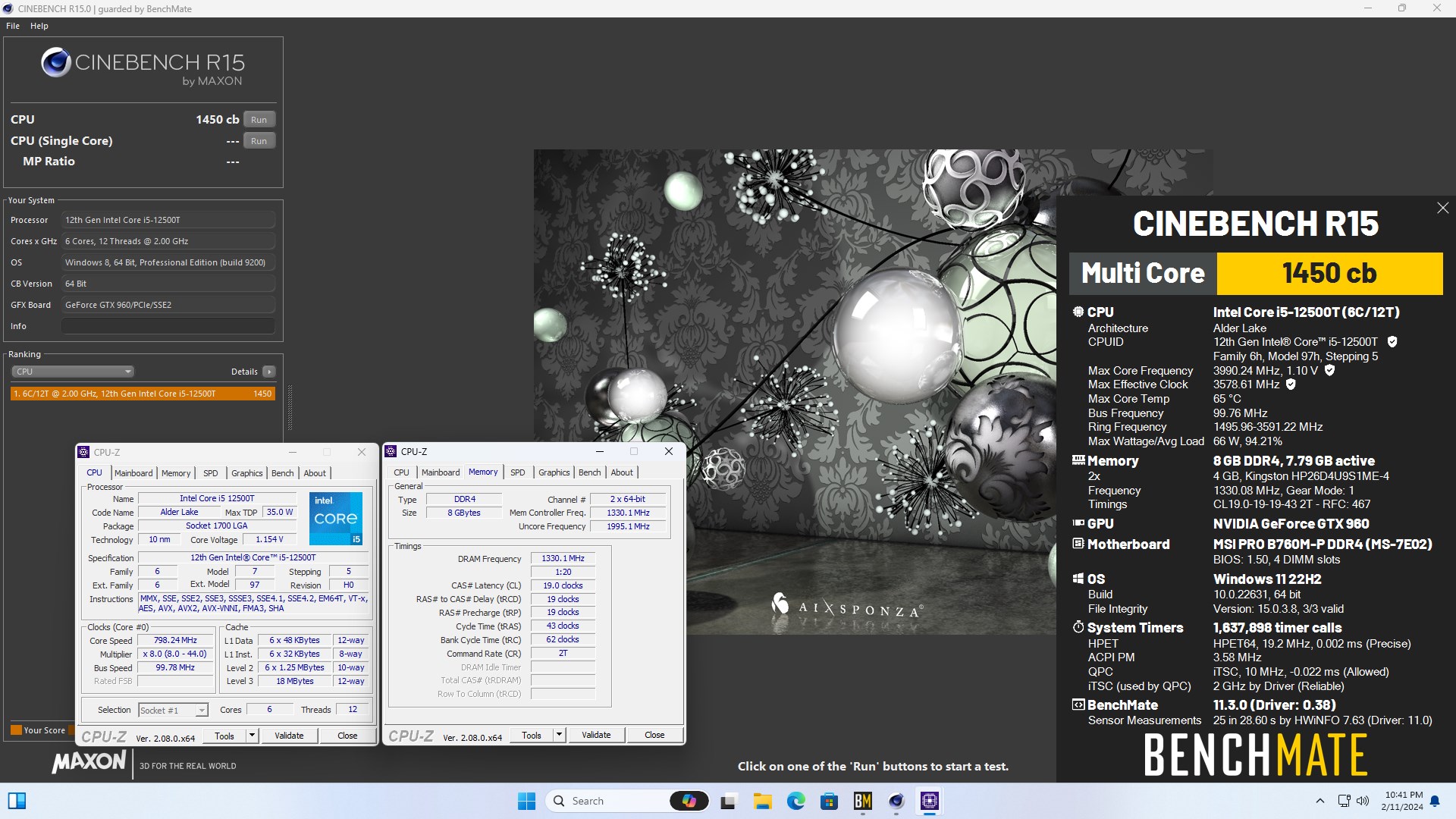Switch to BenchMate in the taskbar
The width and height of the screenshot is (1456, 819).
863,801
